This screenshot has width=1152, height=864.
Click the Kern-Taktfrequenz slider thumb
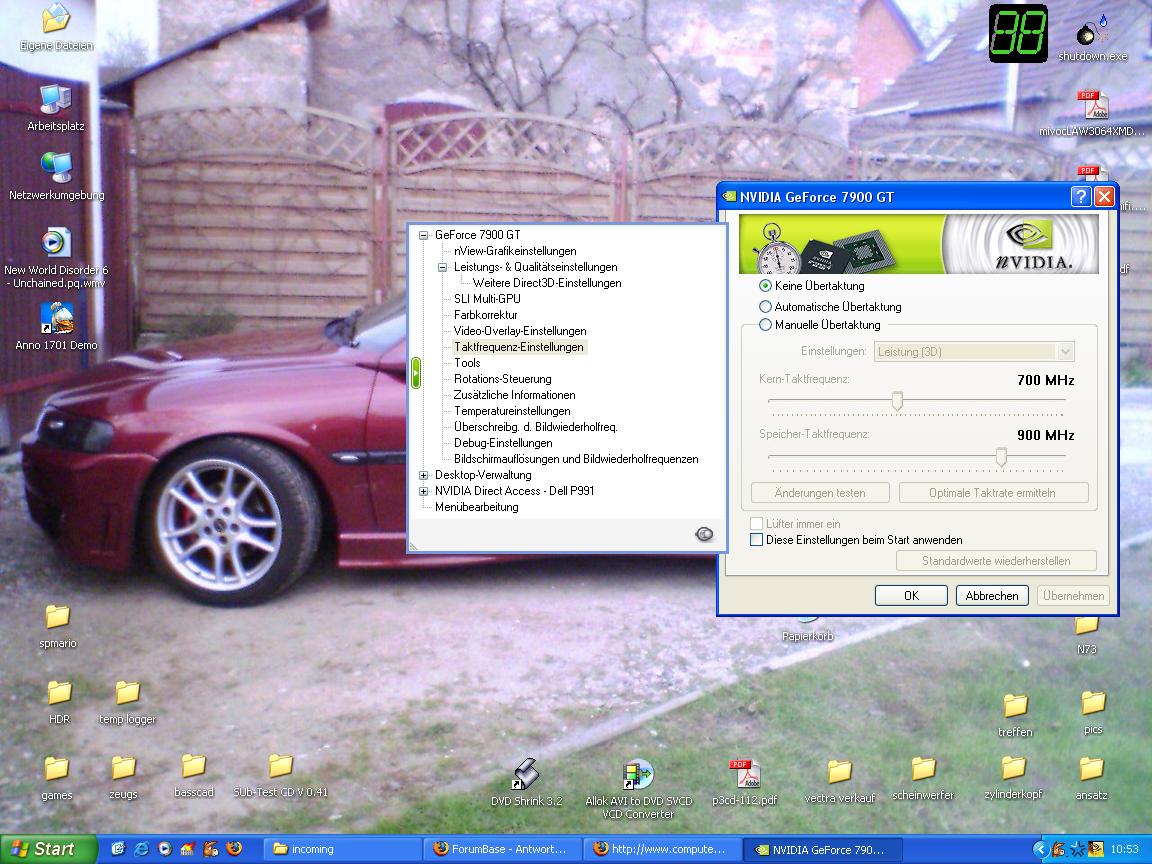click(x=897, y=401)
